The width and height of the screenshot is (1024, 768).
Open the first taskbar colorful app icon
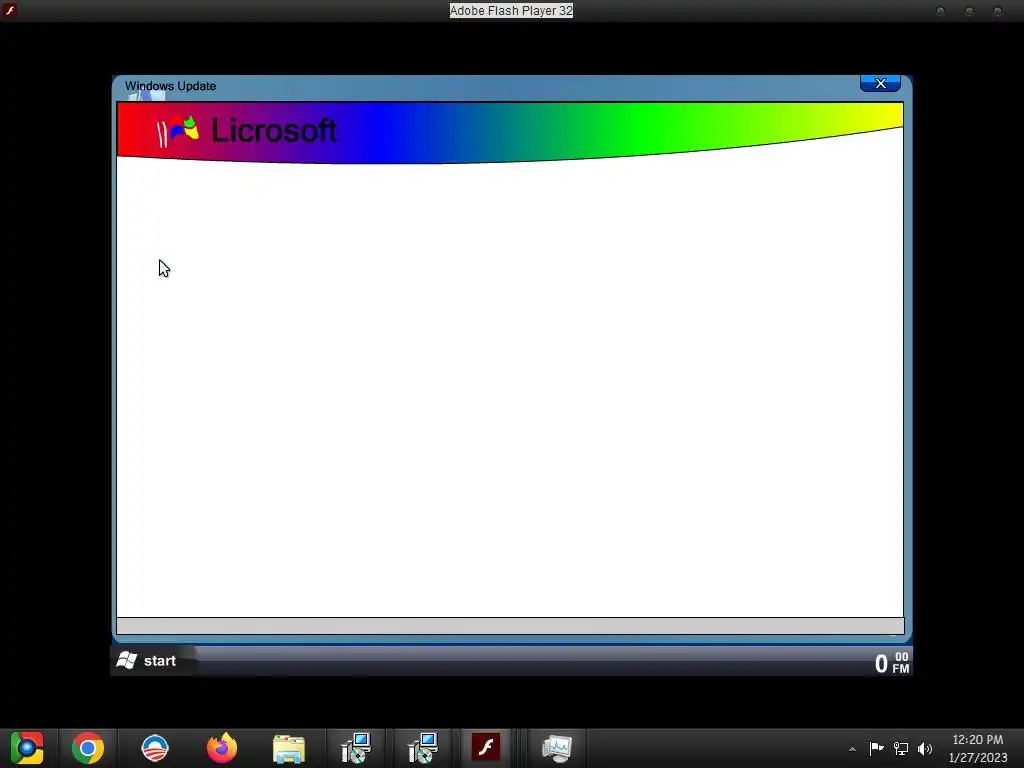pyautogui.click(x=27, y=748)
